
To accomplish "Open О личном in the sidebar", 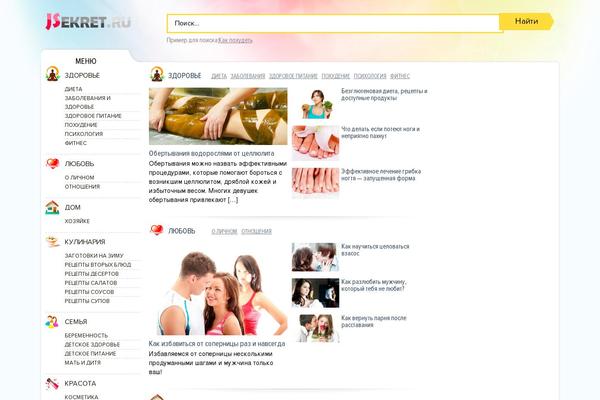I will [x=79, y=178].
